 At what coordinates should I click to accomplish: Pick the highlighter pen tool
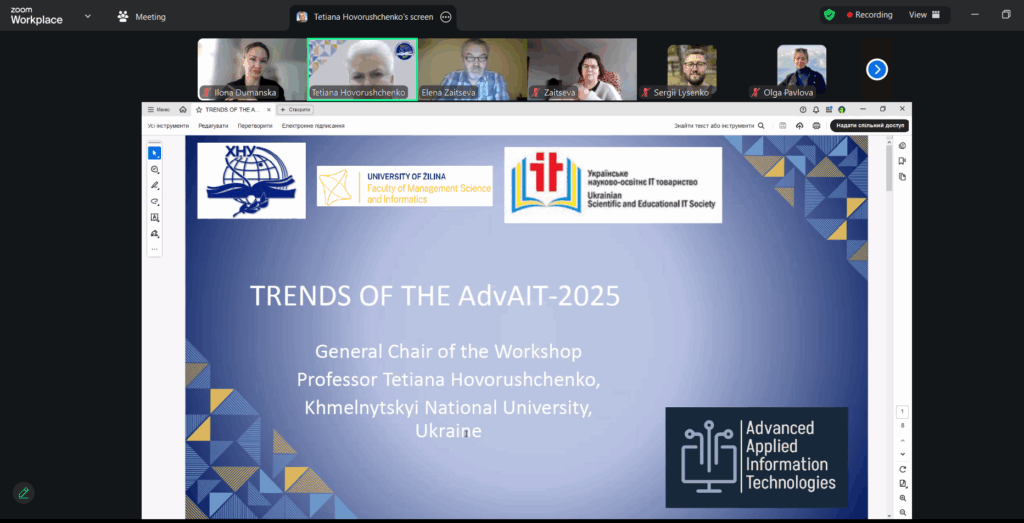click(154, 185)
